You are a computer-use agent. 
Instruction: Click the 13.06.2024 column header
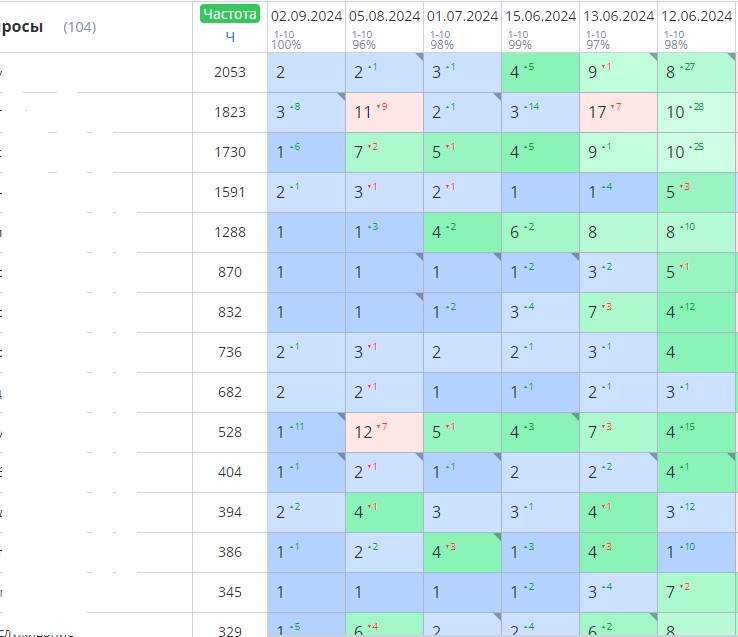click(x=618, y=16)
